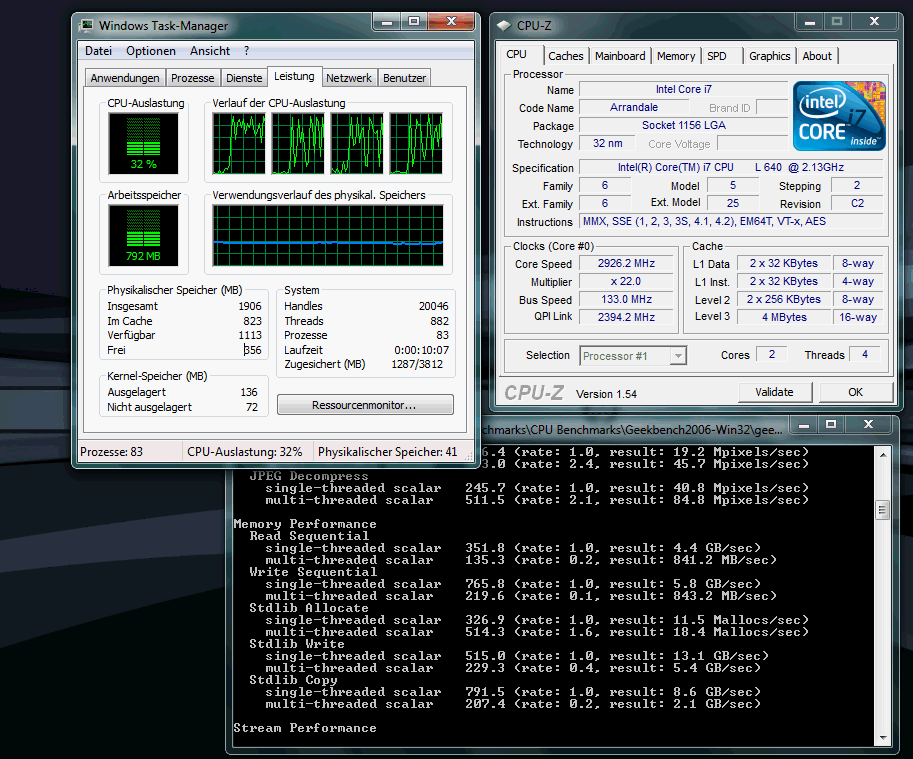Click the Core Speed 2926.2 MHz value

click(626, 264)
